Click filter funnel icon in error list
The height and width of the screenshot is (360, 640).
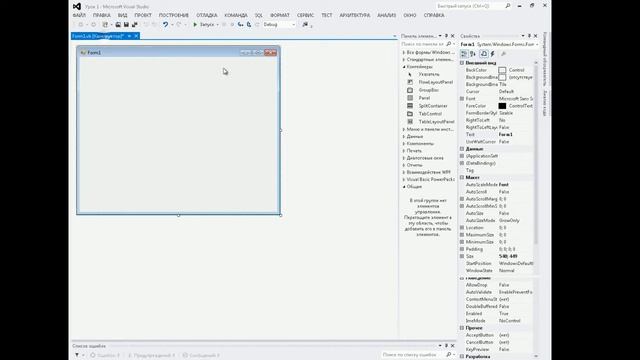(x=77, y=355)
